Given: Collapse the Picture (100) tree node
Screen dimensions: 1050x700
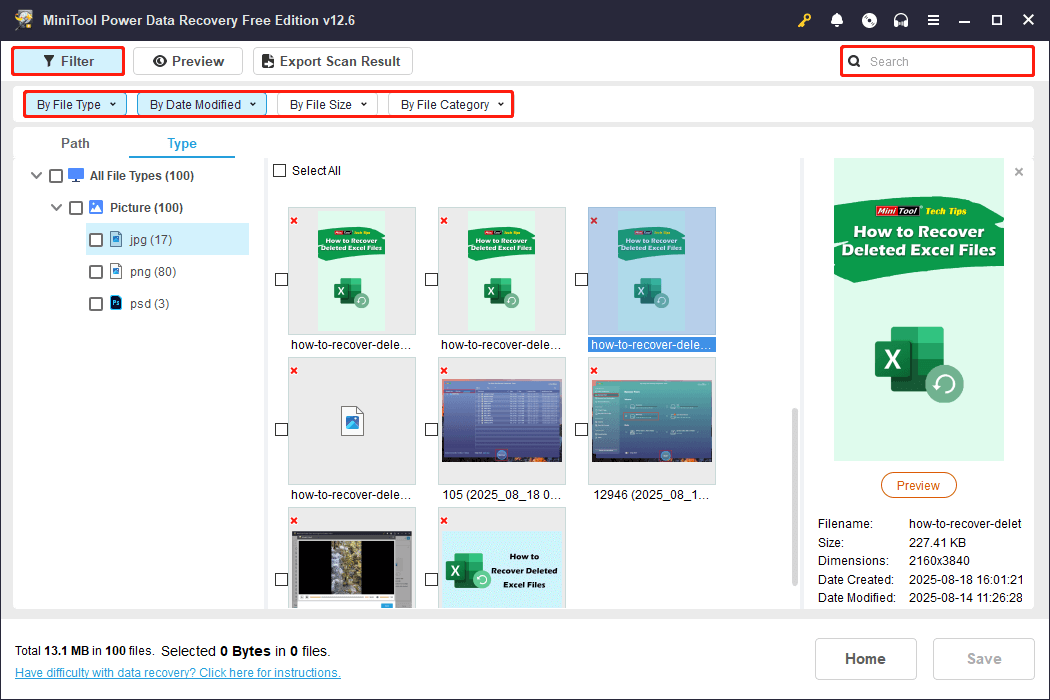Looking at the screenshot, I should (56, 208).
